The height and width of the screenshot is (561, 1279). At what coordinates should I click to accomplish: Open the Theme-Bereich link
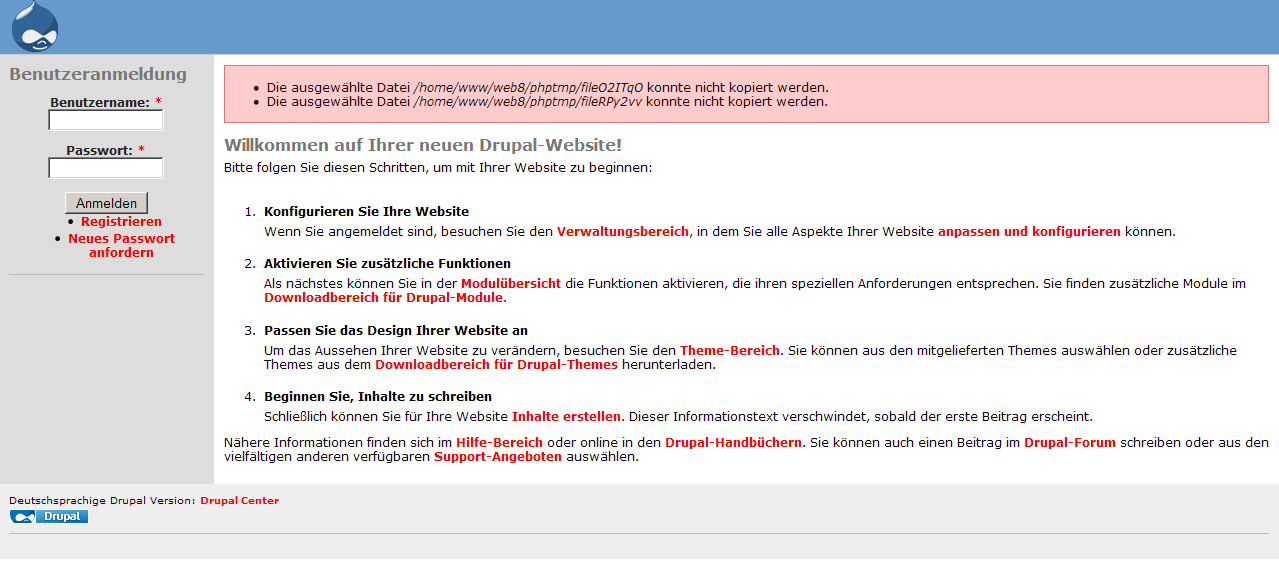(x=729, y=350)
